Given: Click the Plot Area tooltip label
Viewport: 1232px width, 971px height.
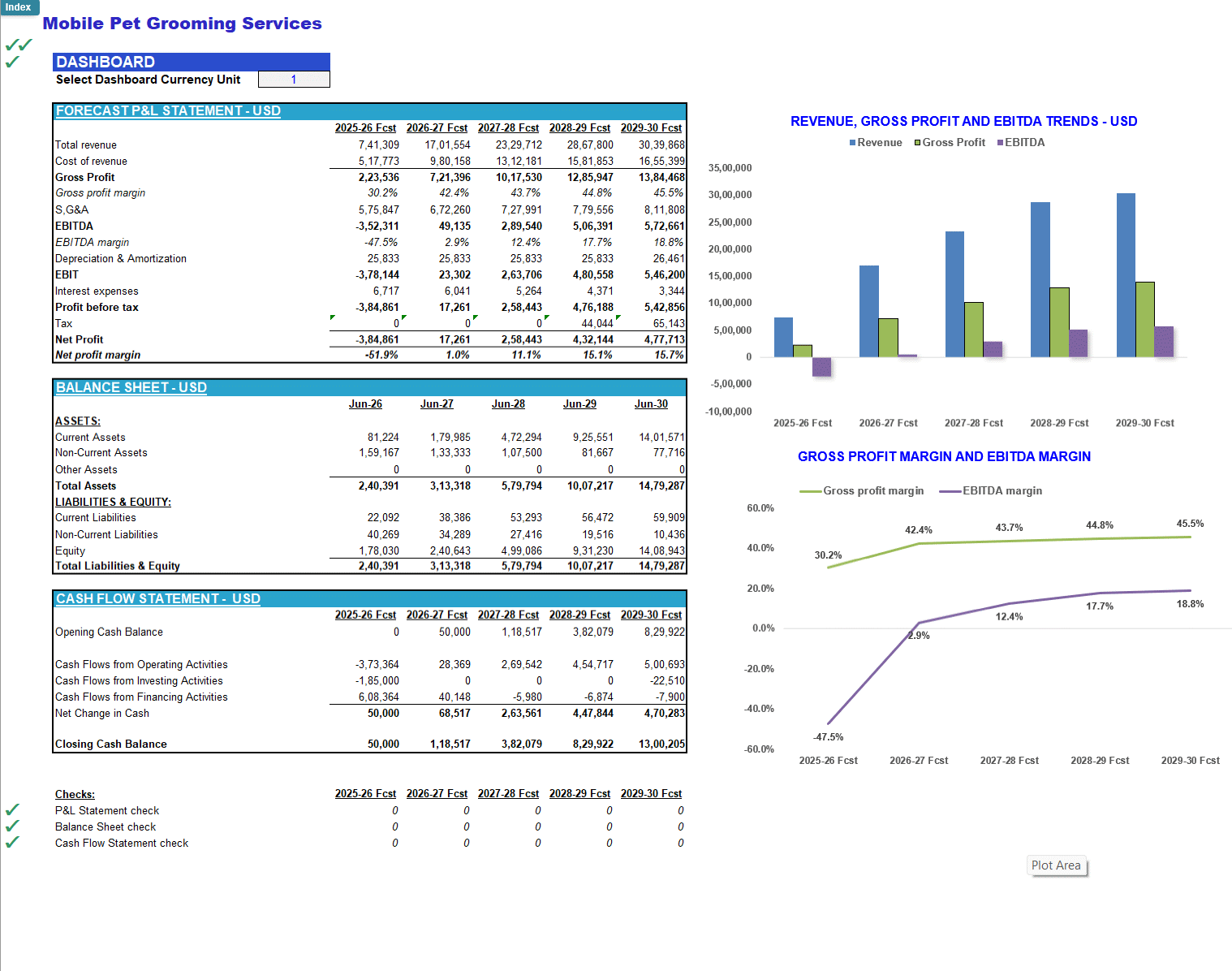Looking at the screenshot, I should [1056, 865].
